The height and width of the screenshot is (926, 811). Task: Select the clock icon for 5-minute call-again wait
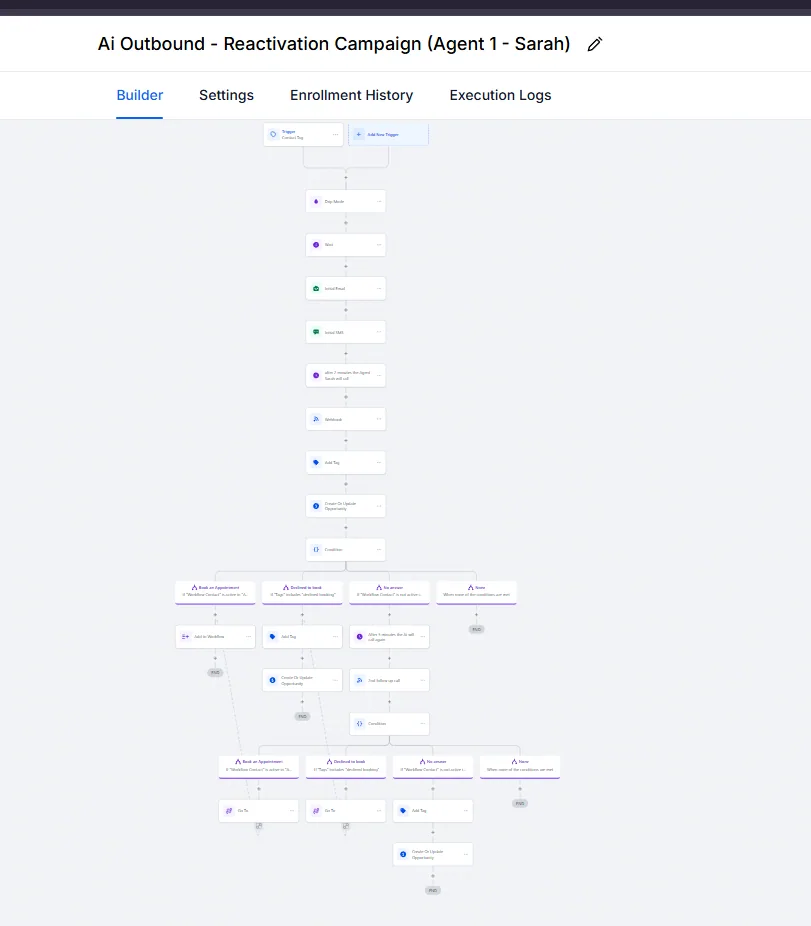tap(360, 637)
